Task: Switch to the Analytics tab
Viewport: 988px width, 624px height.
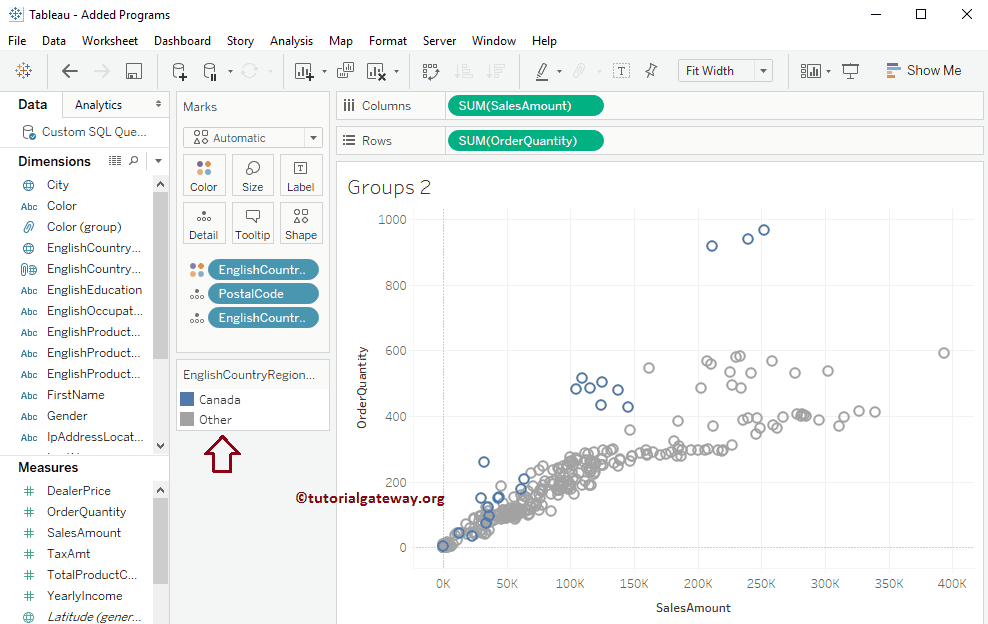Action: [x=98, y=105]
